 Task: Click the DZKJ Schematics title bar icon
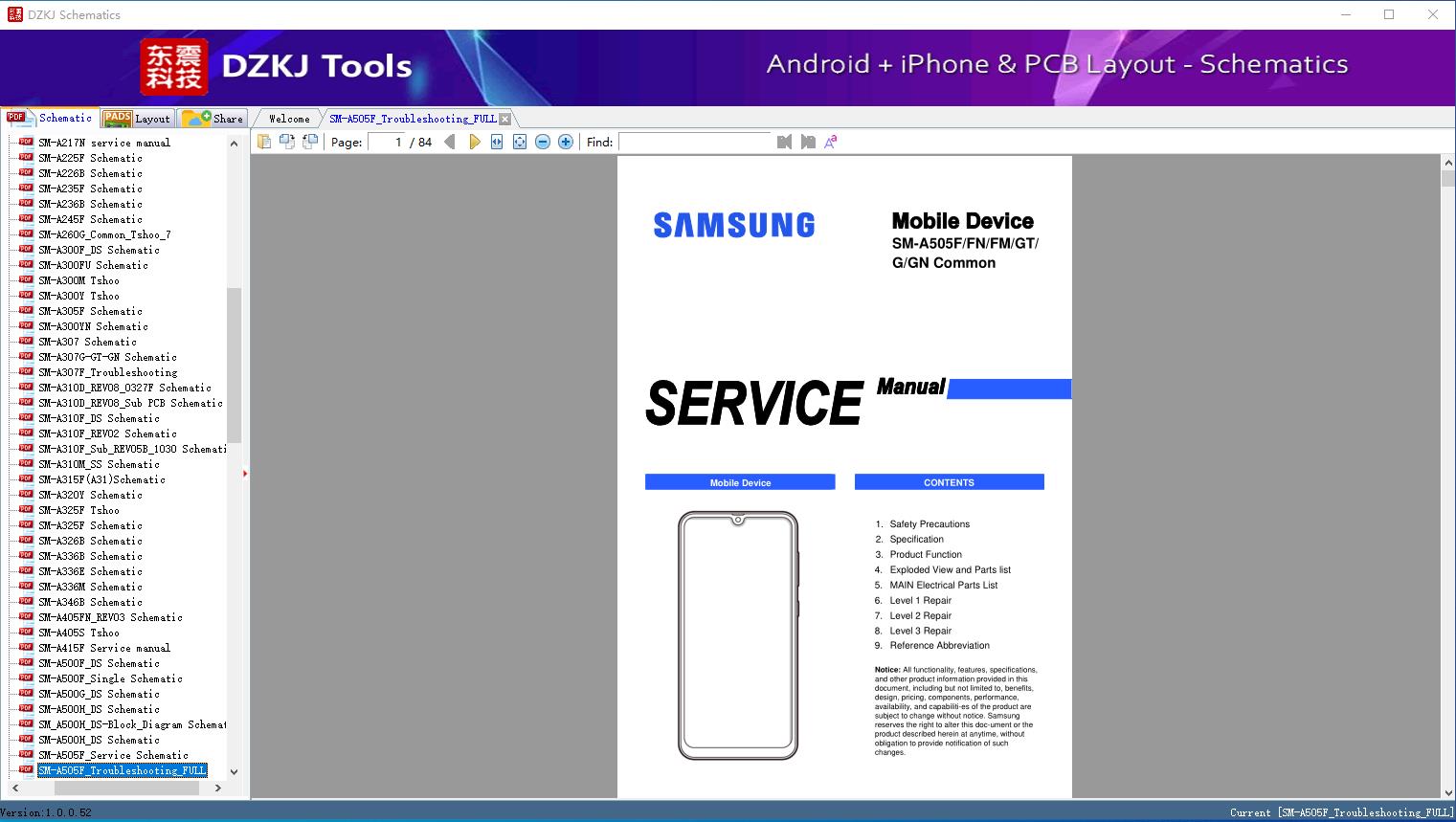pos(14,14)
